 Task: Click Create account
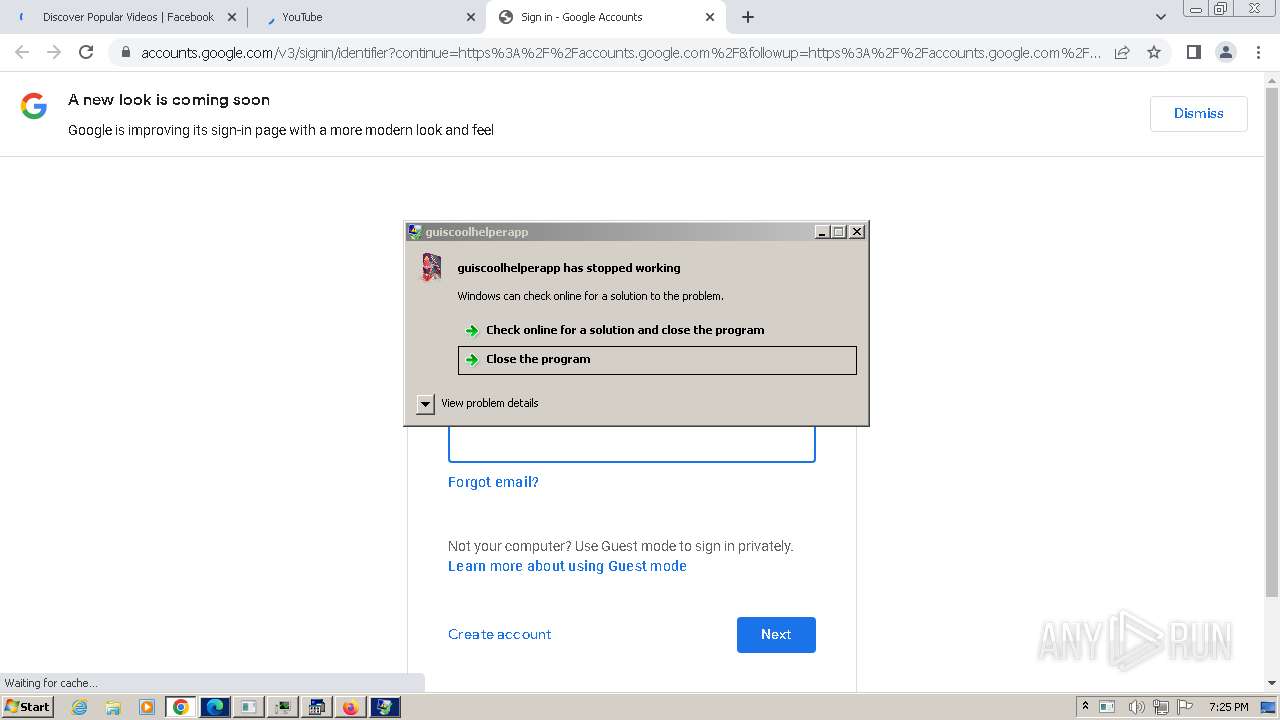point(499,634)
